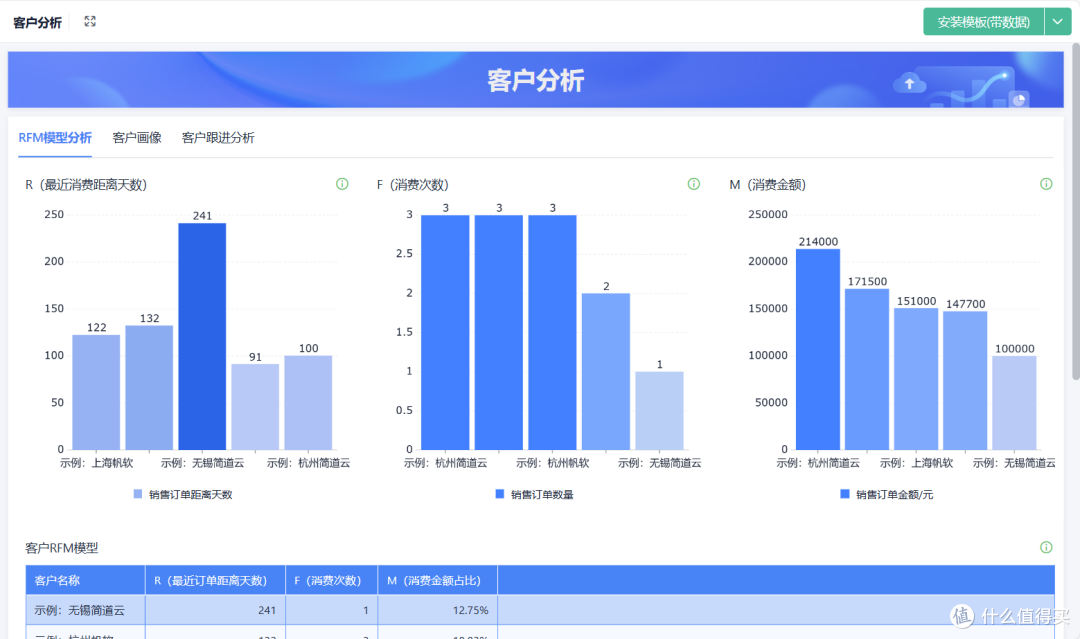Click the 241 cell in the RFM table

pos(216,610)
